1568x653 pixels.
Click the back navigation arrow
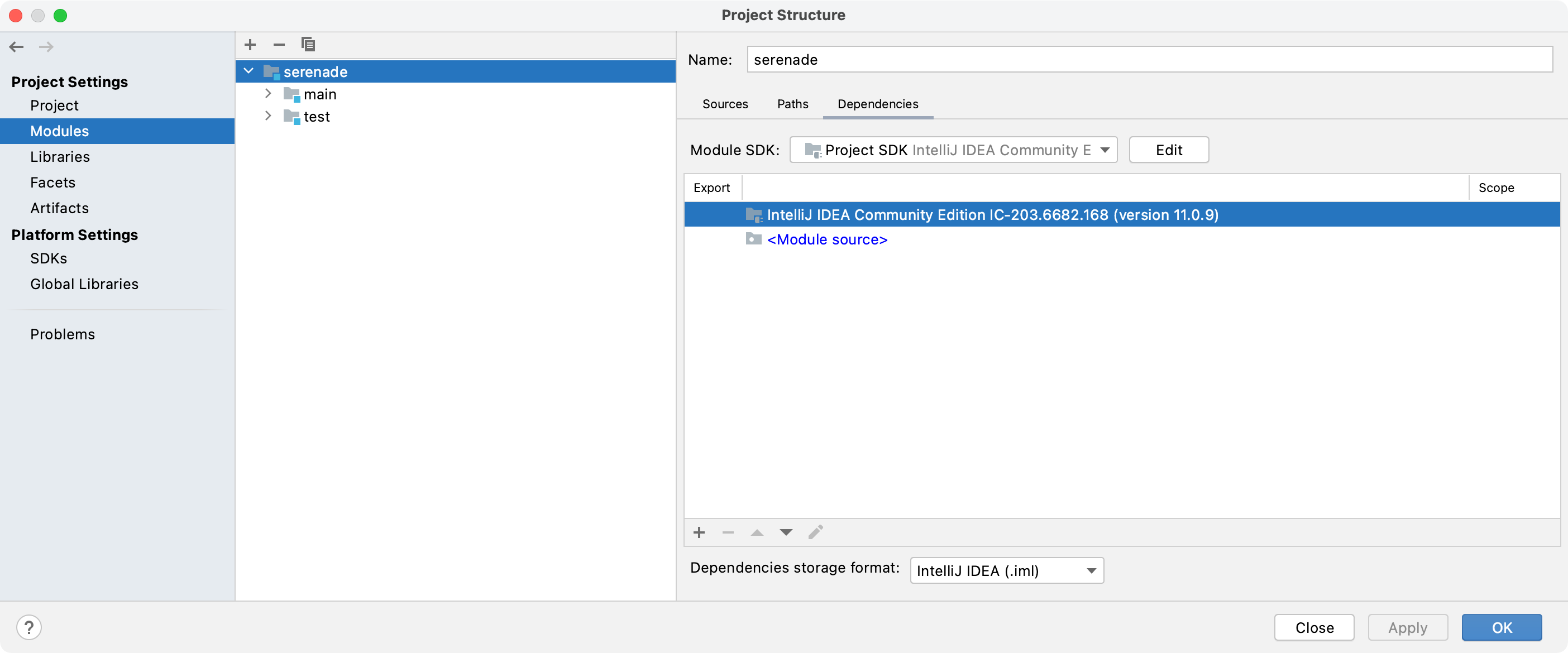[16, 47]
